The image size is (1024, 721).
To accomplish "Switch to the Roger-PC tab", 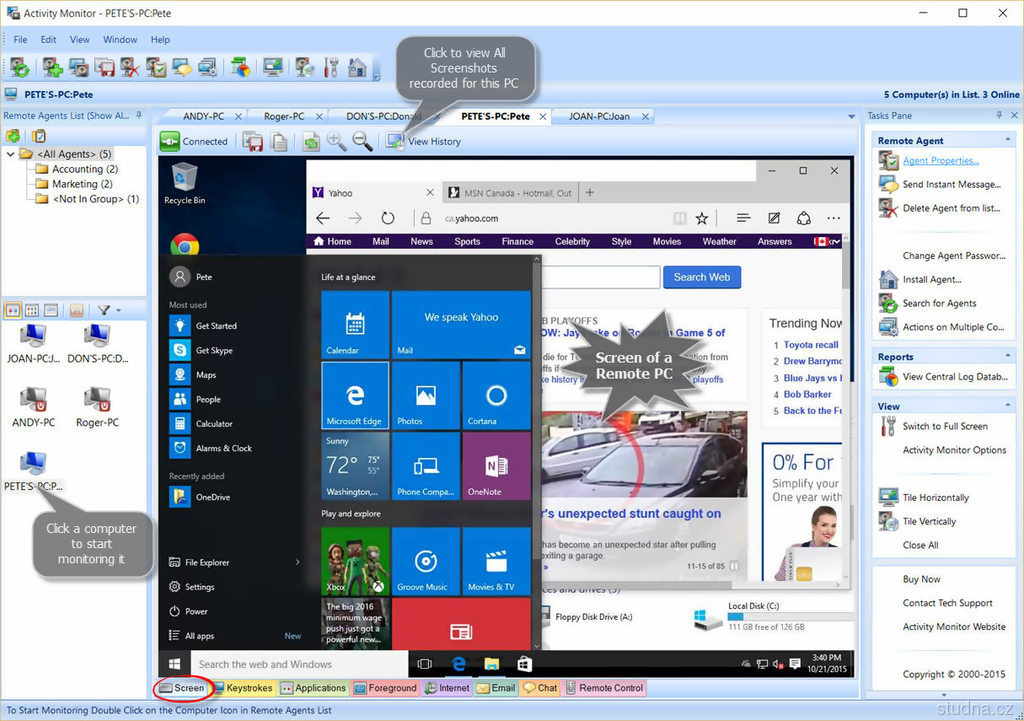I will 283,116.
